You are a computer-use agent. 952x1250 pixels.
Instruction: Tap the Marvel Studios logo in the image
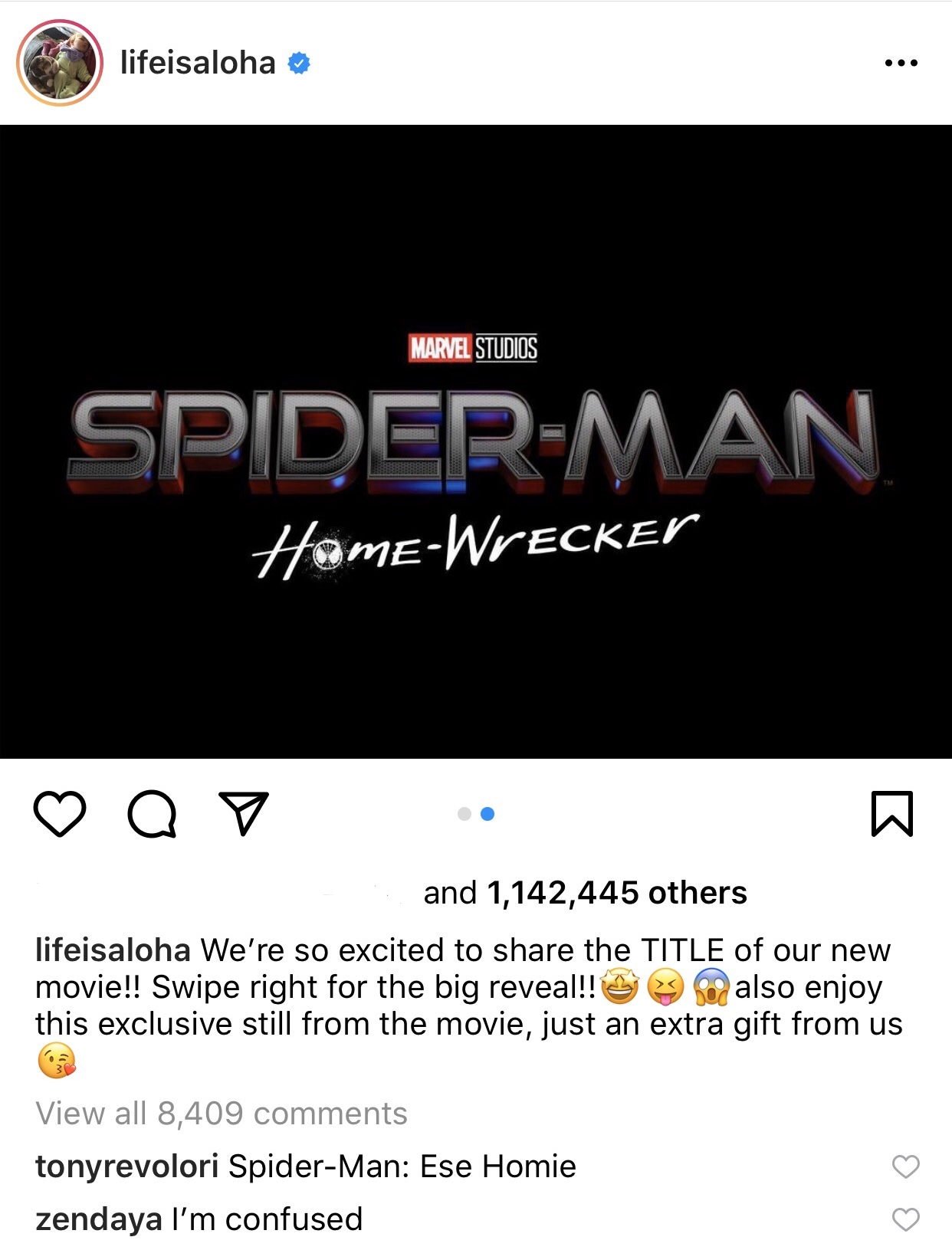point(473,348)
